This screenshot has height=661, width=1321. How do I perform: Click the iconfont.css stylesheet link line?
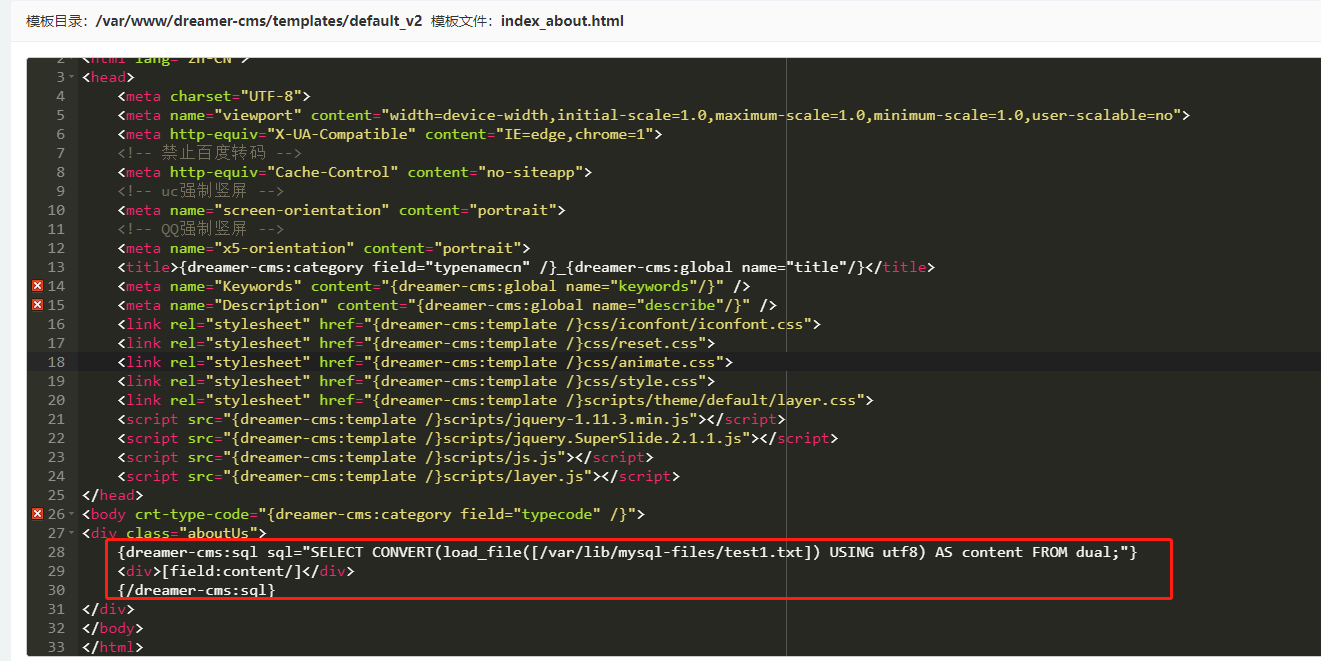click(468, 324)
